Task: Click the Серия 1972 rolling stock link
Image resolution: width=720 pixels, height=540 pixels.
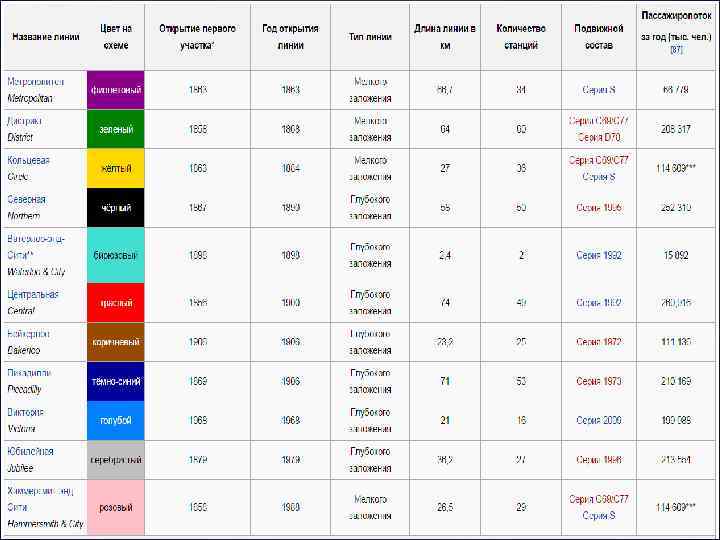Action: pos(598,342)
